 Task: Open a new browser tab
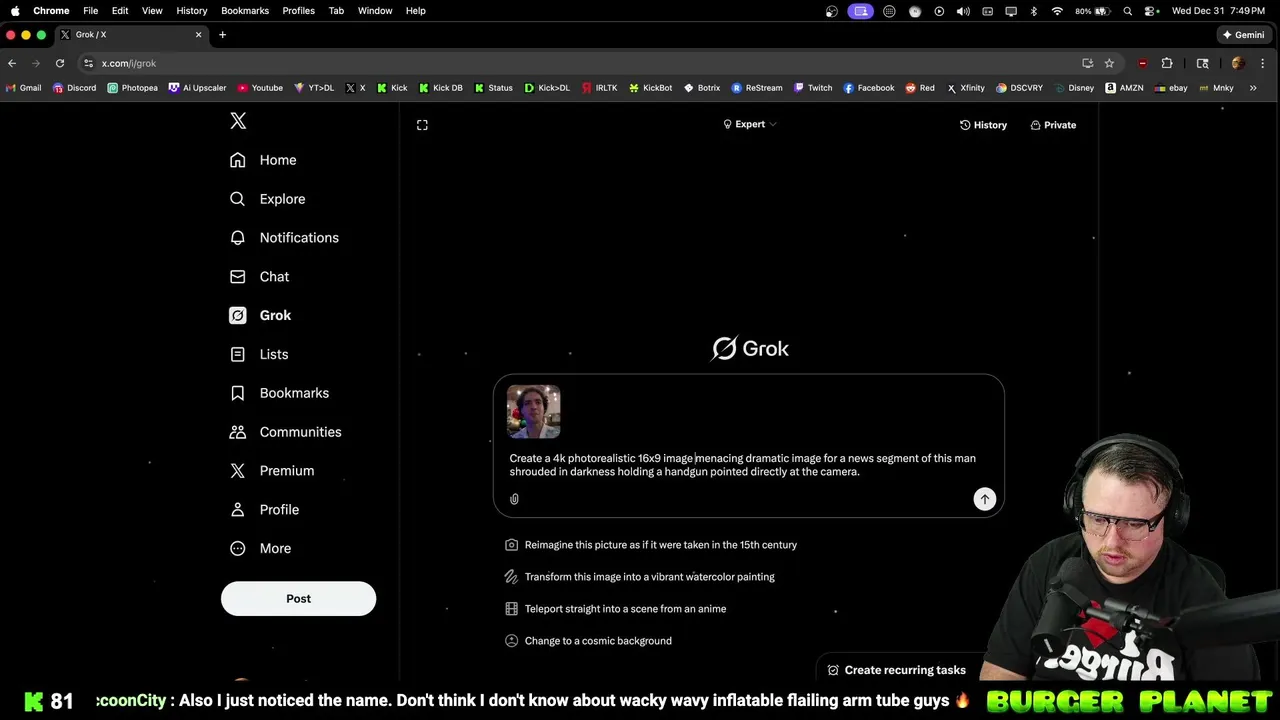tap(222, 35)
